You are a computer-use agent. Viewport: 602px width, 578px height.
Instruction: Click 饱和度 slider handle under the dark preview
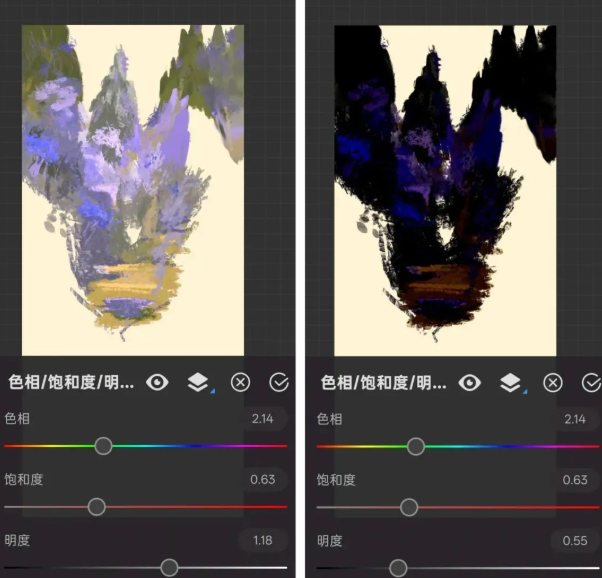409,507
